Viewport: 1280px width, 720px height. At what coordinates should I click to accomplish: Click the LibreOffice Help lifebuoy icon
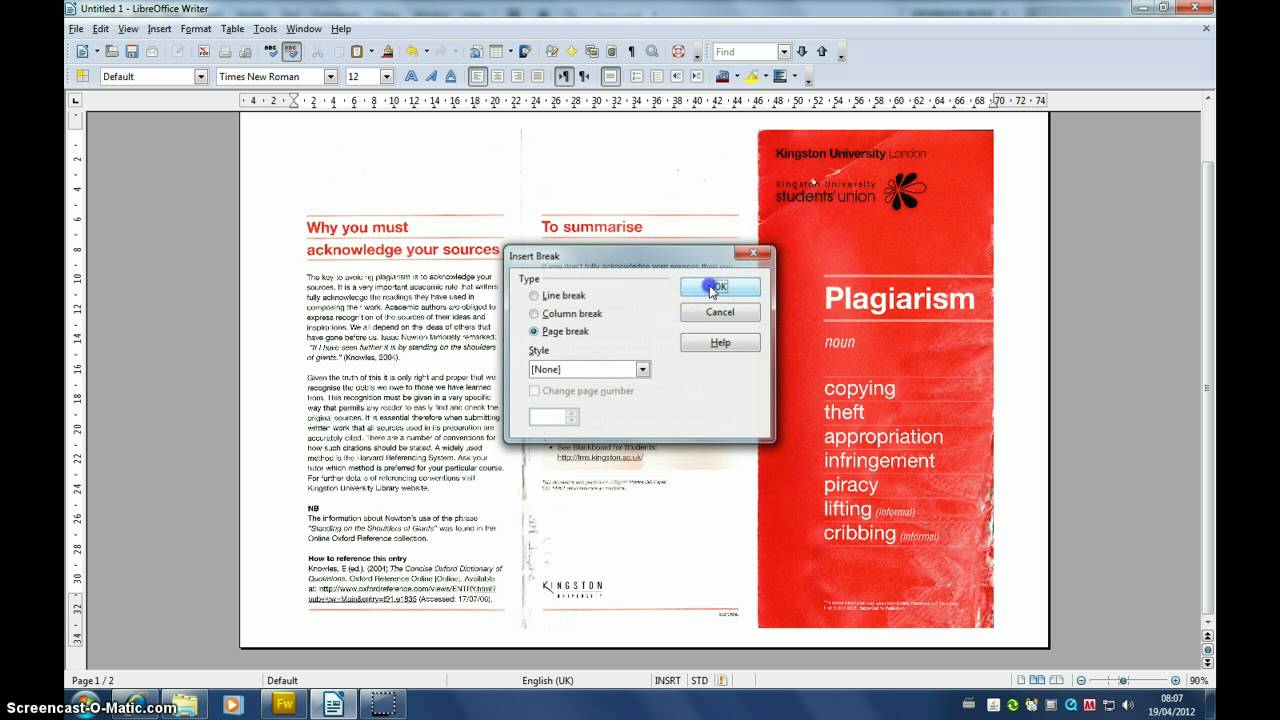pos(678,52)
